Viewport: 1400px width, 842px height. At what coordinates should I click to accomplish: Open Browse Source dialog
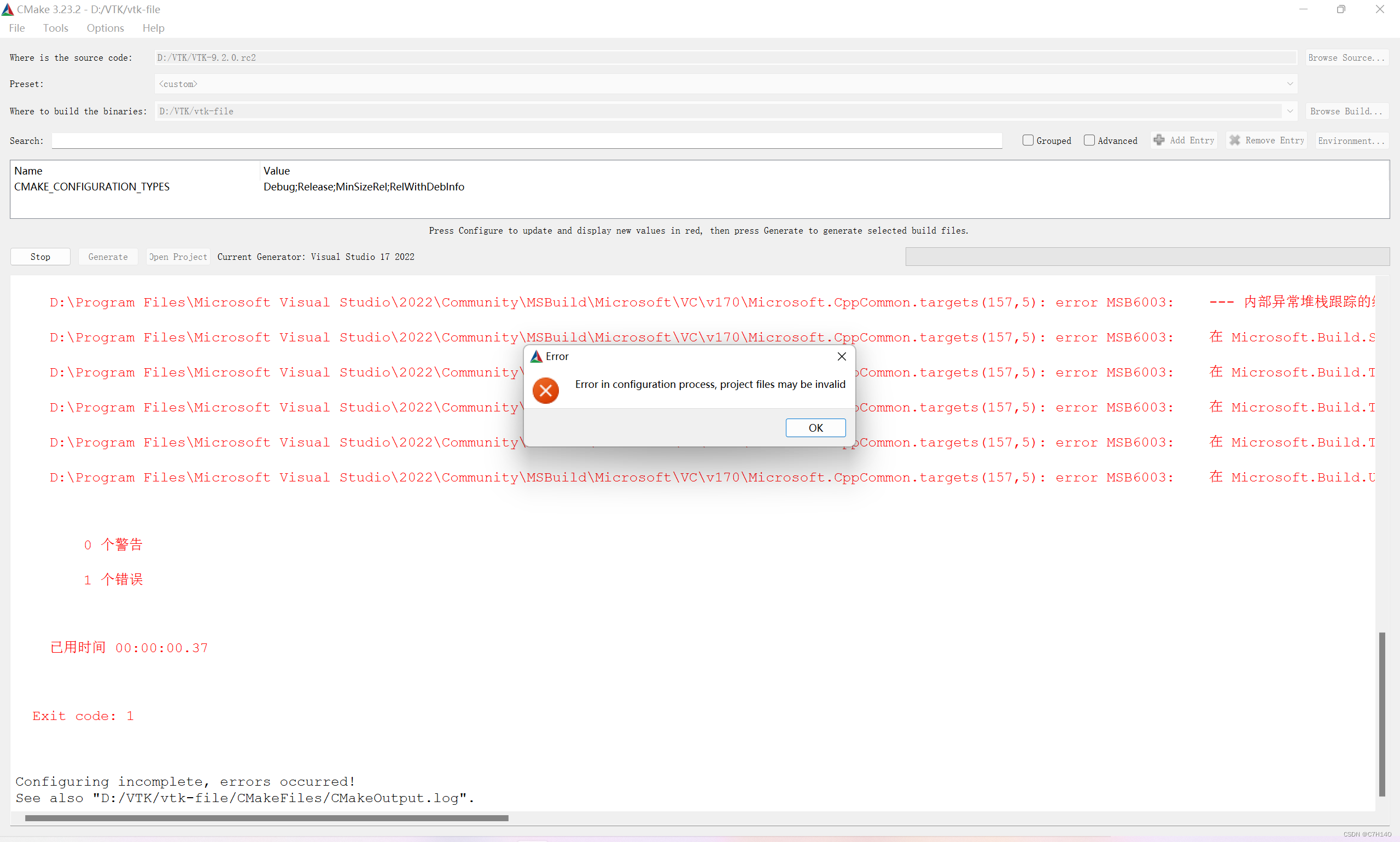(x=1346, y=57)
